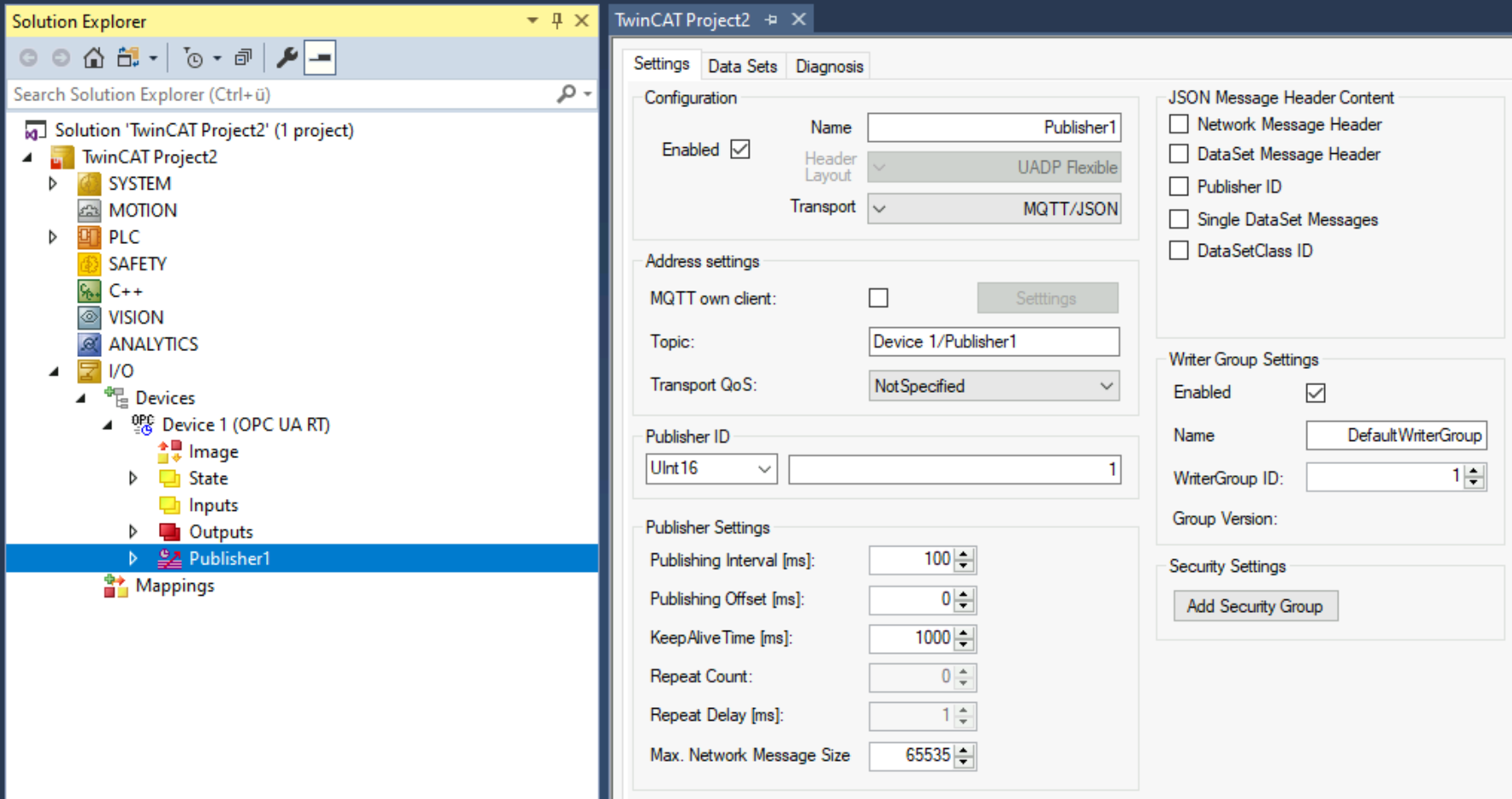Switch to the Settings tab

click(661, 65)
